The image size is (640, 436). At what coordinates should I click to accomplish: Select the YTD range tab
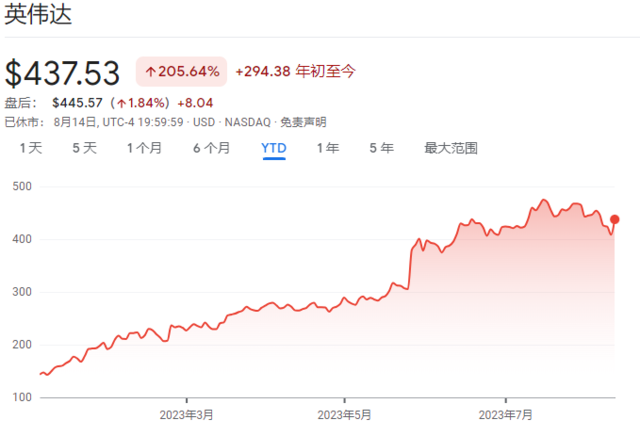click(x=274, y=148)
